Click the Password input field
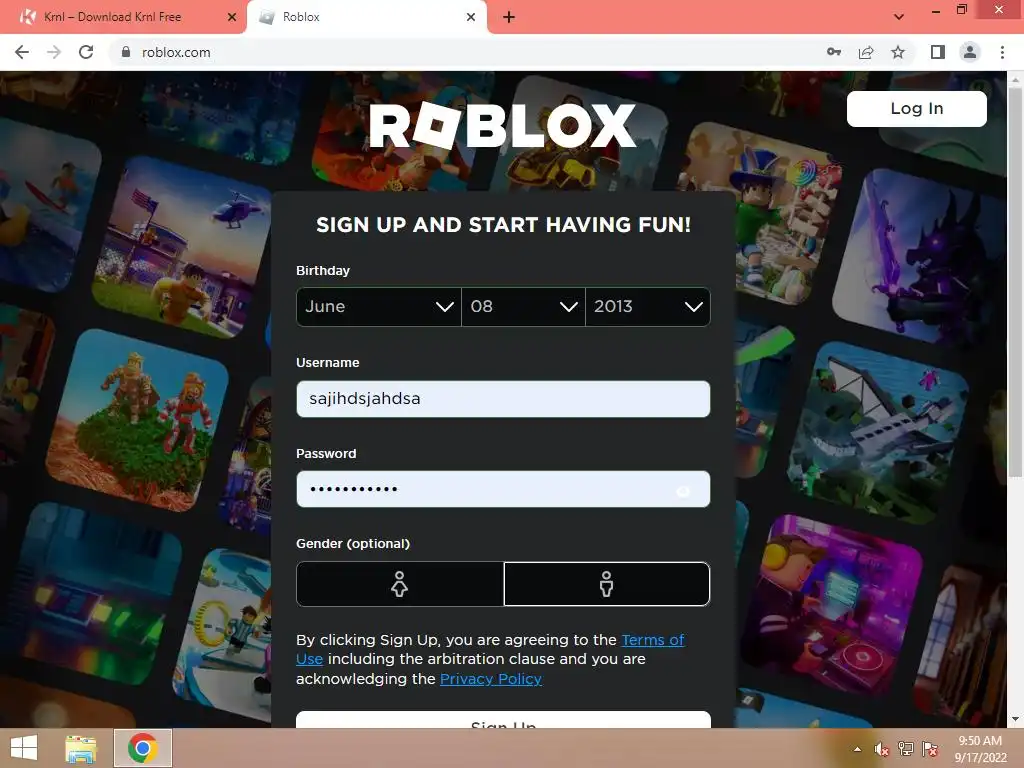The image size is (1024, 768). coord(503,489)
